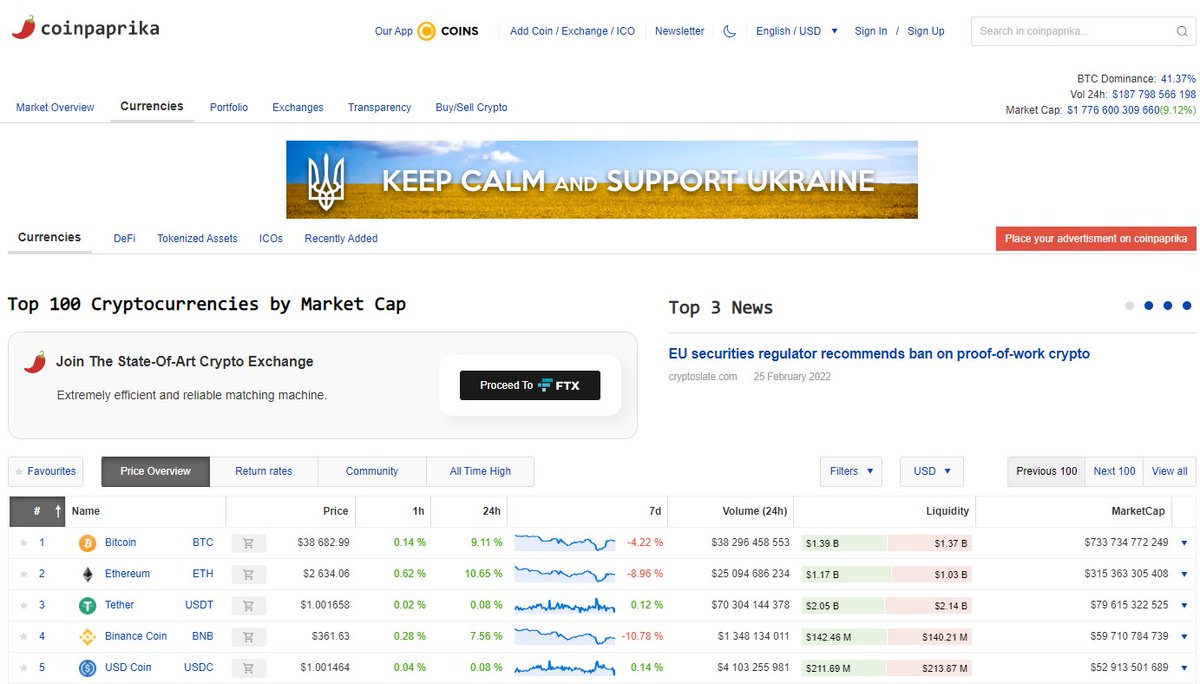
Task: Click the Bitcoin coin logo
Action: click(88, 542)
